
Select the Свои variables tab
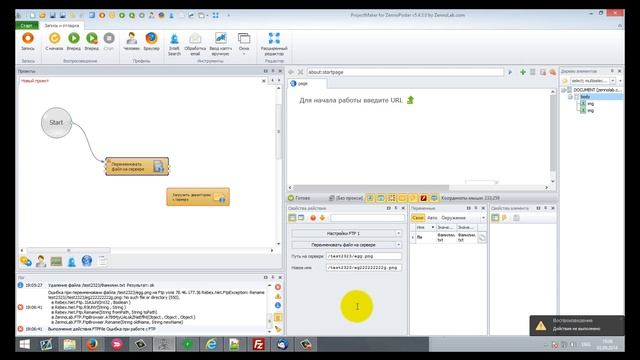418,218
